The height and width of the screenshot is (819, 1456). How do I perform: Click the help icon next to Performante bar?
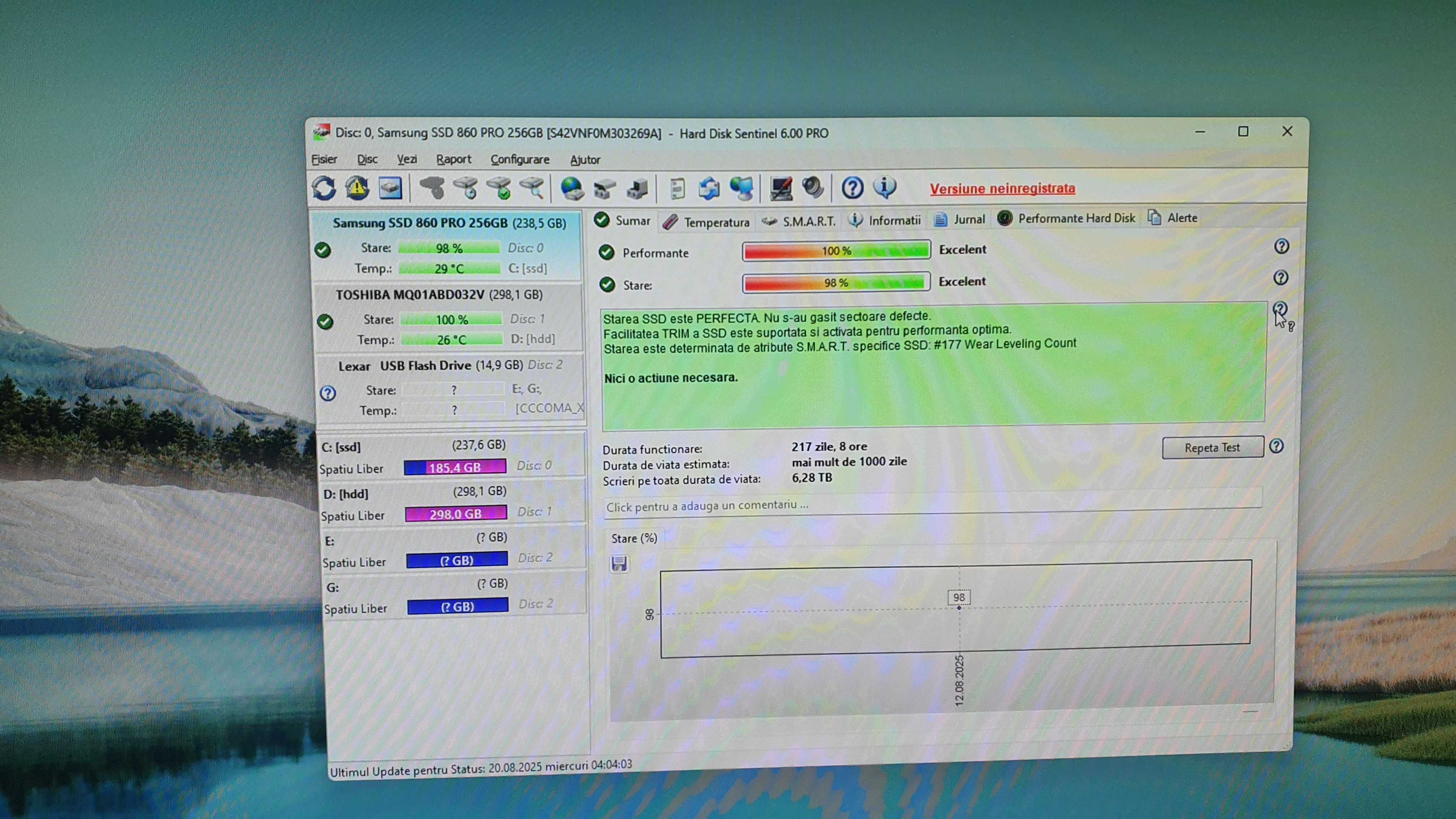tap(1281, 246)
